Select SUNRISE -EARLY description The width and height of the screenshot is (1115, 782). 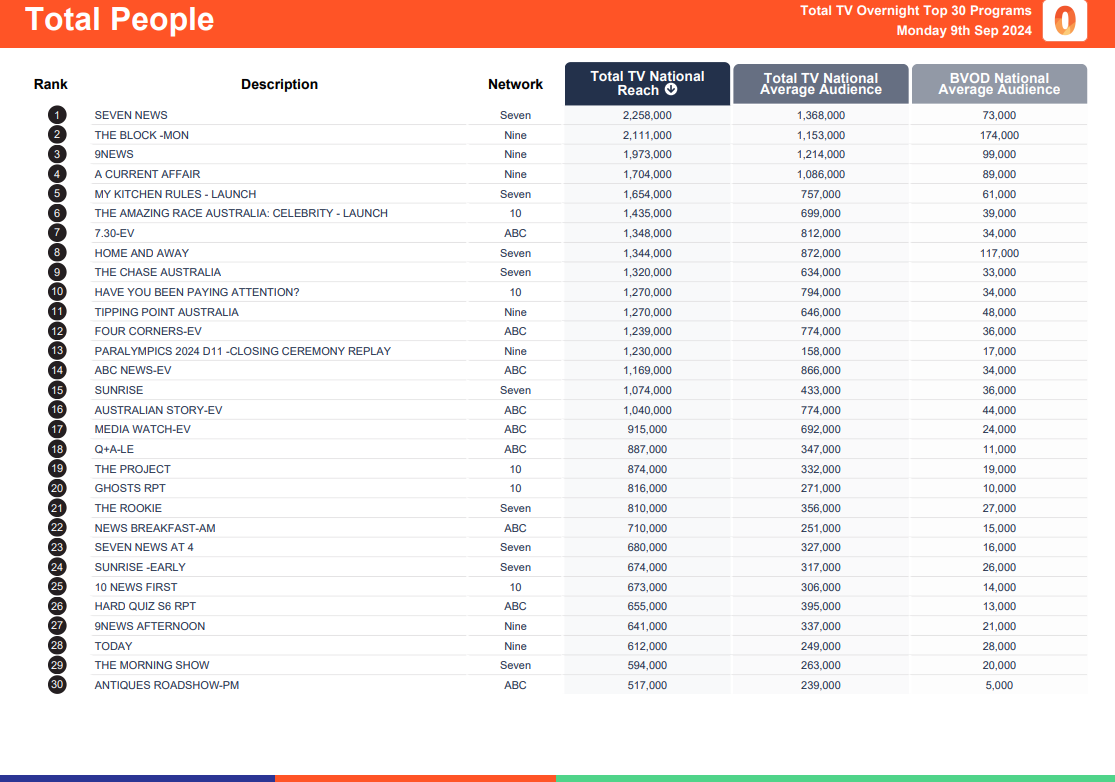click(140, 567)
